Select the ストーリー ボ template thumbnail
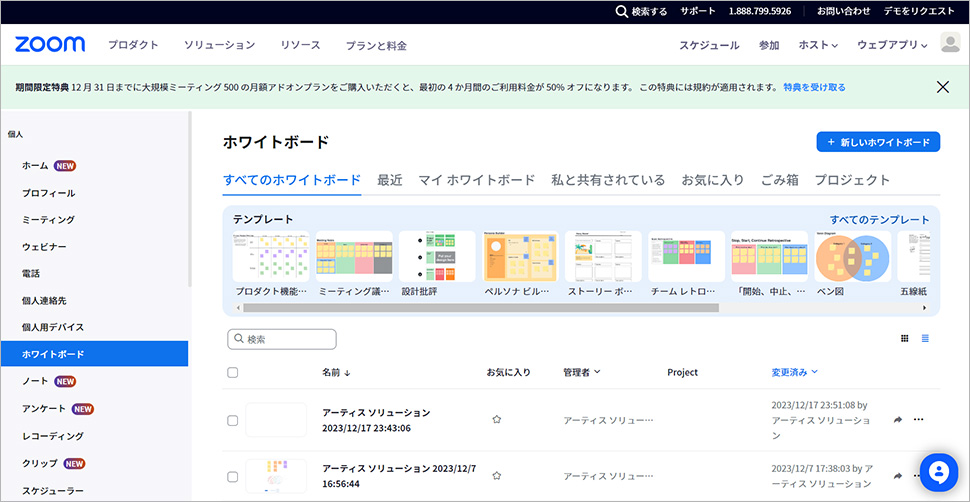 [603, 256]
